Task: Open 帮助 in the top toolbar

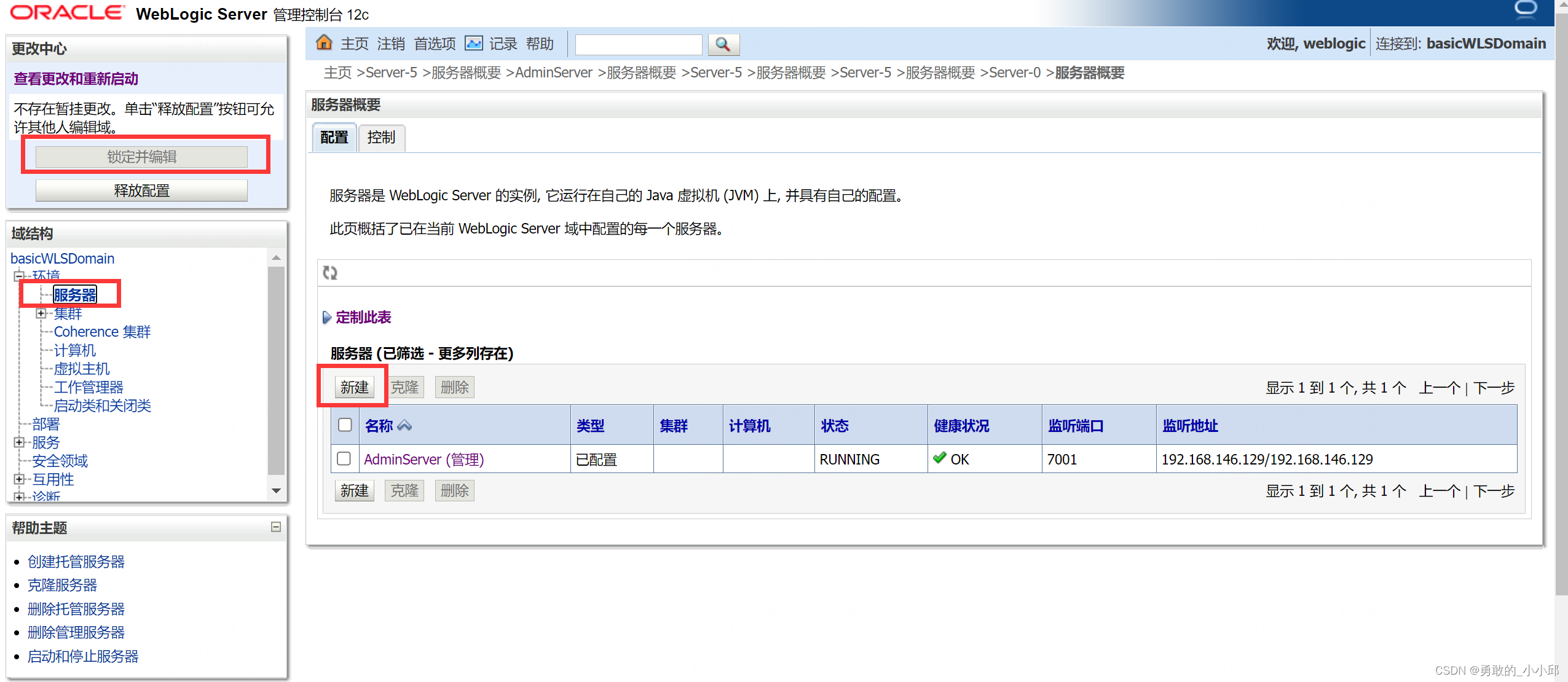Action: tap(540, 44)
